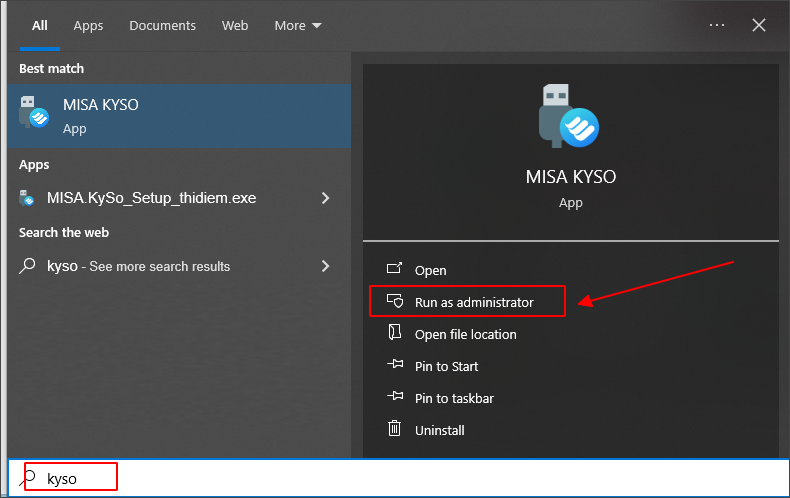The image size is (790, 498).
Task: Open the three-dots options menu
Action: (717, 26)
